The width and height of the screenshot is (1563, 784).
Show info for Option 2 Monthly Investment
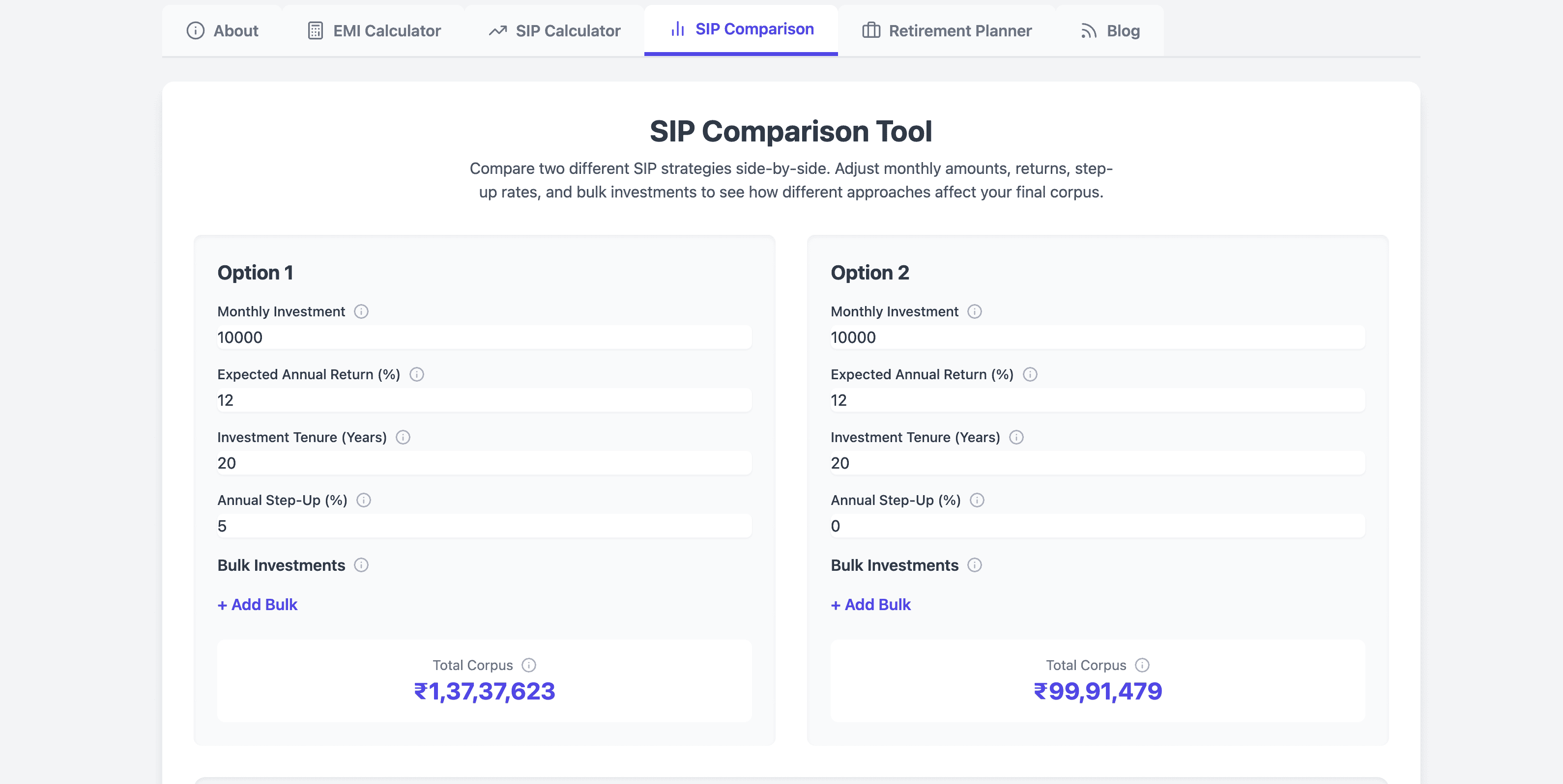[x=975, y=311]
